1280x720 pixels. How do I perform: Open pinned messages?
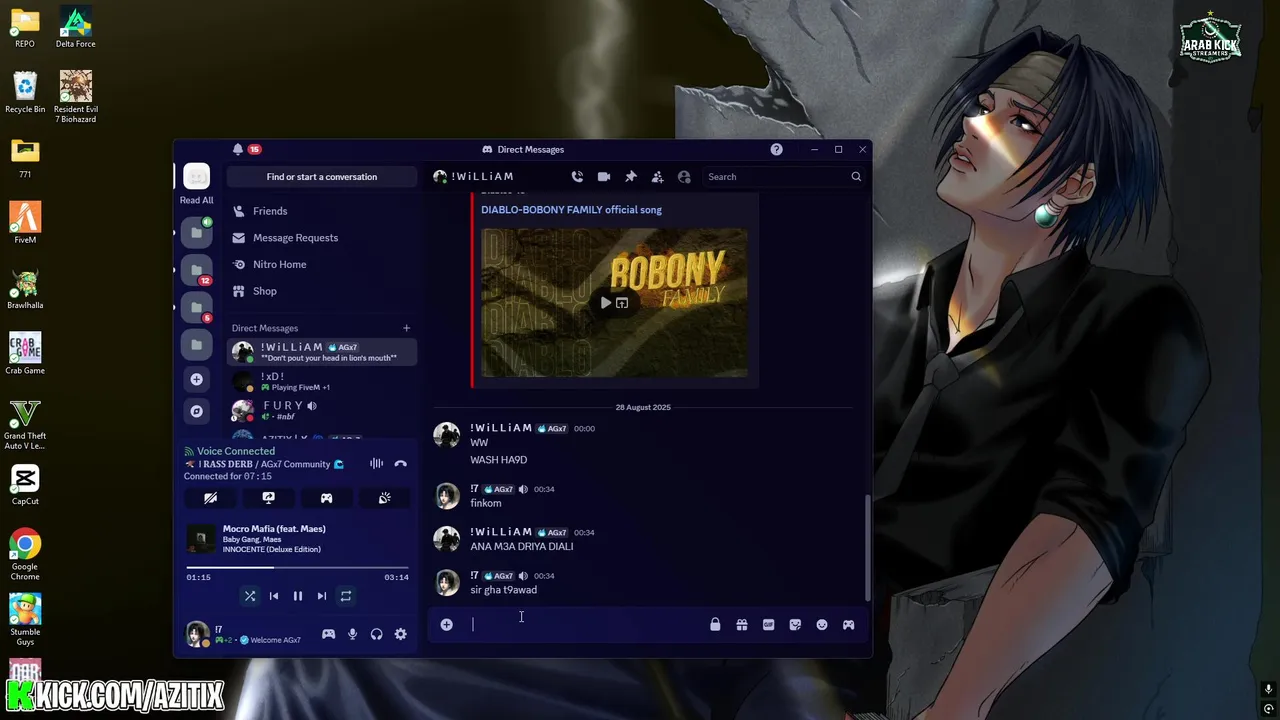[x=631, y=177]
